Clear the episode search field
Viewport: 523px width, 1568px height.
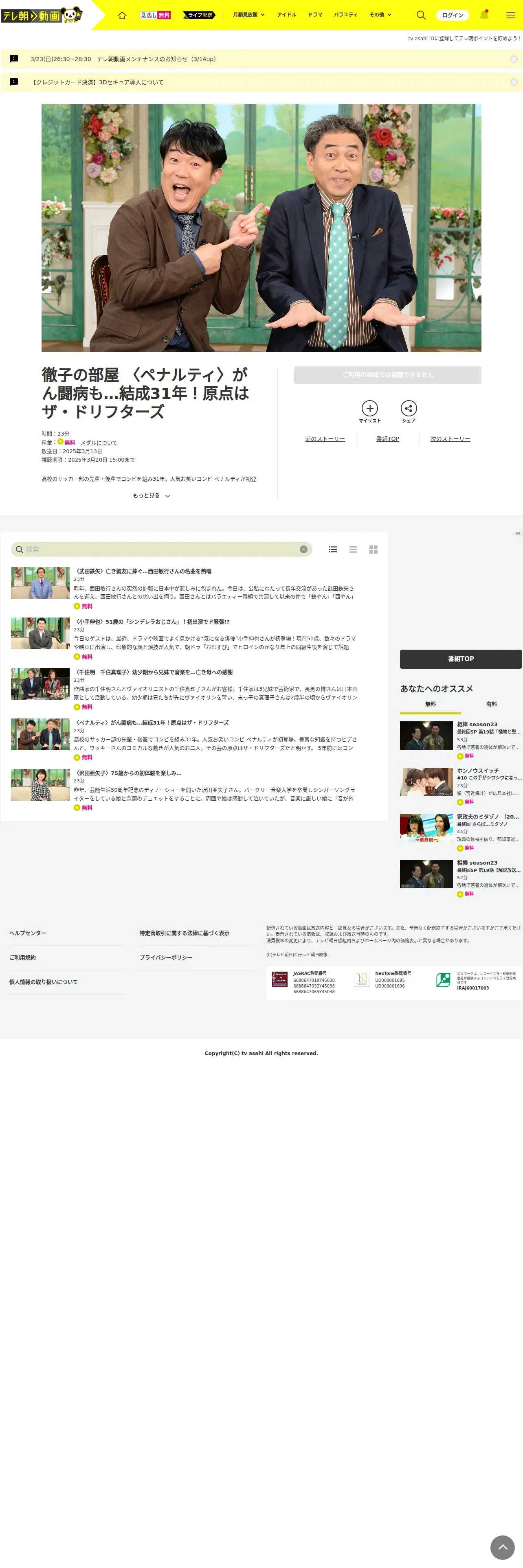click(x=303, y=549)
